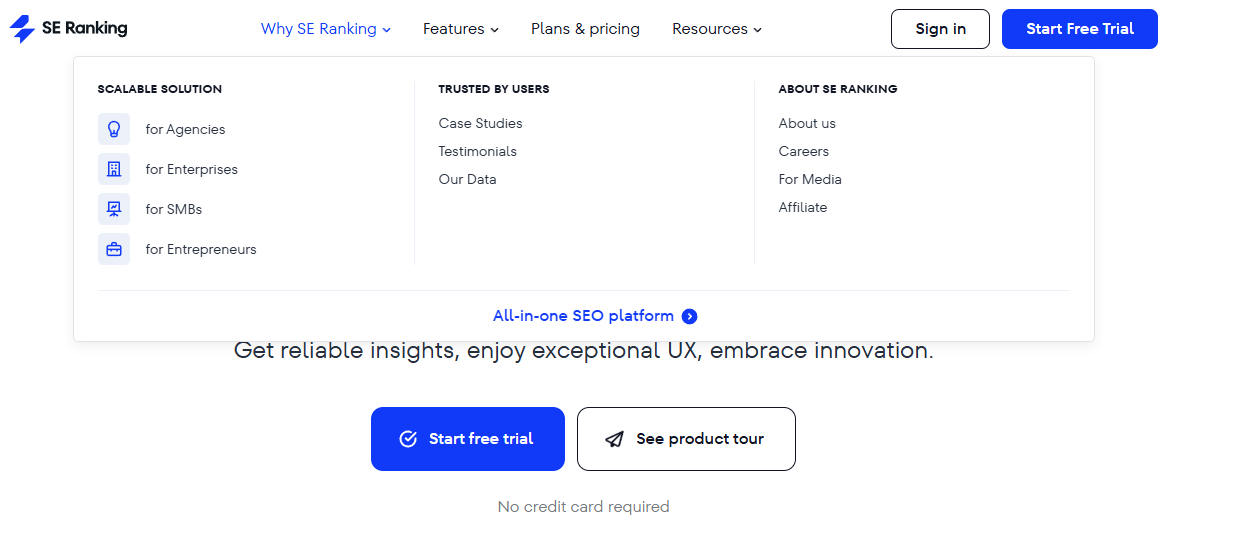Select the briefcase icon for Entrepreneurs

point(114,249)
